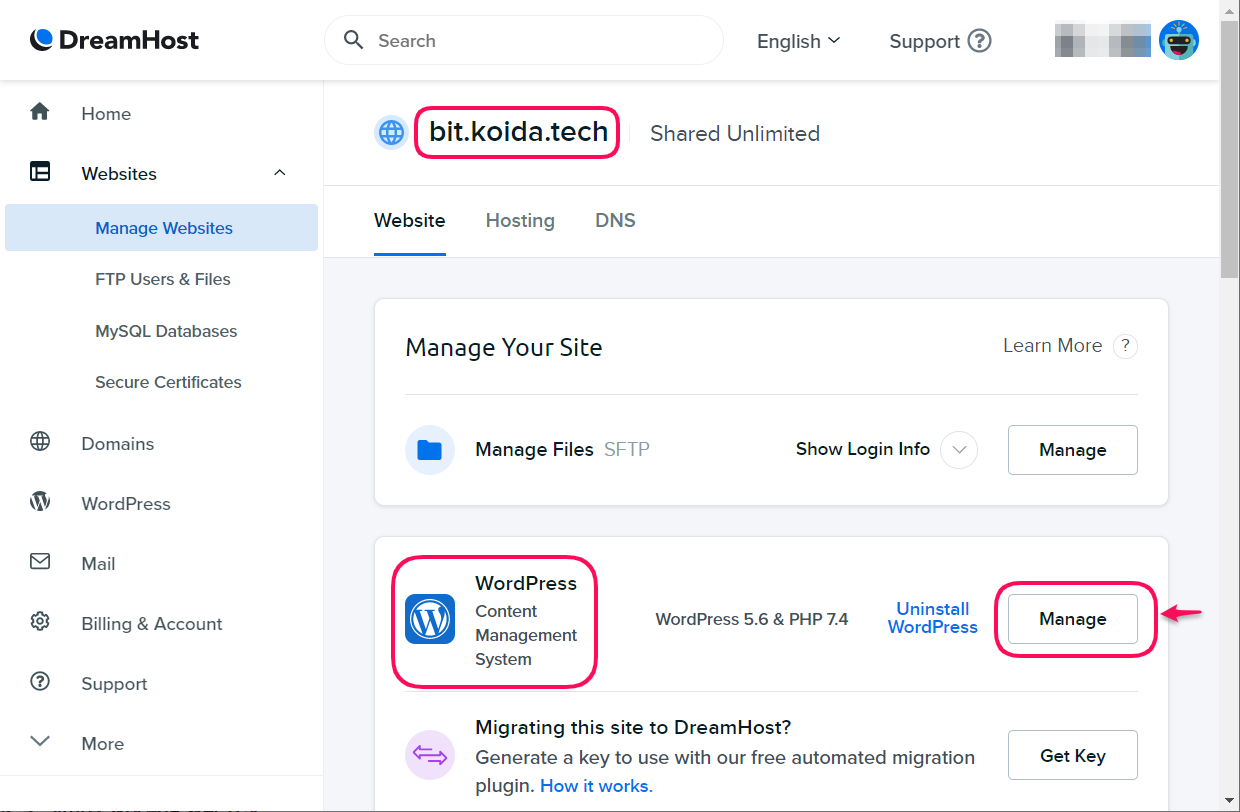This screenshot has width=1240, height=812.
Task: Expand the More section in sidebar
Action: point(77,743)
